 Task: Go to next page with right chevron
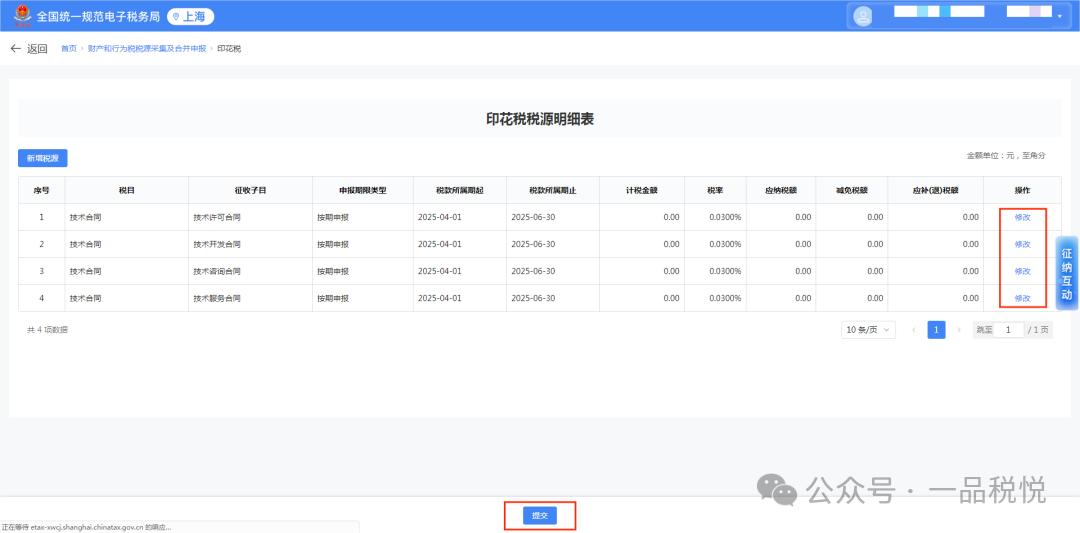(959, 330)
